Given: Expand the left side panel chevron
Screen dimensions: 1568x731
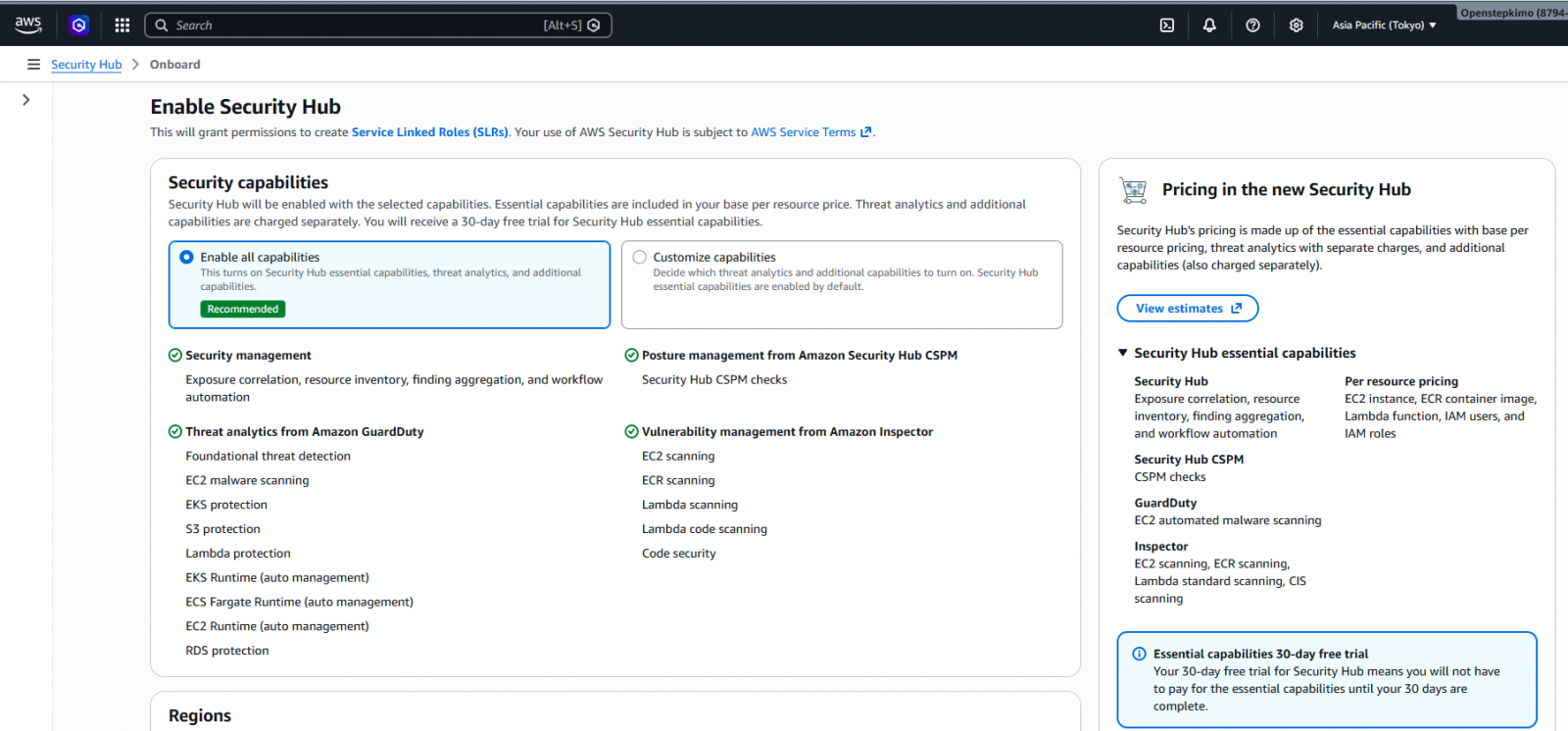Looking at the screenshot, I should coord(26,100).
